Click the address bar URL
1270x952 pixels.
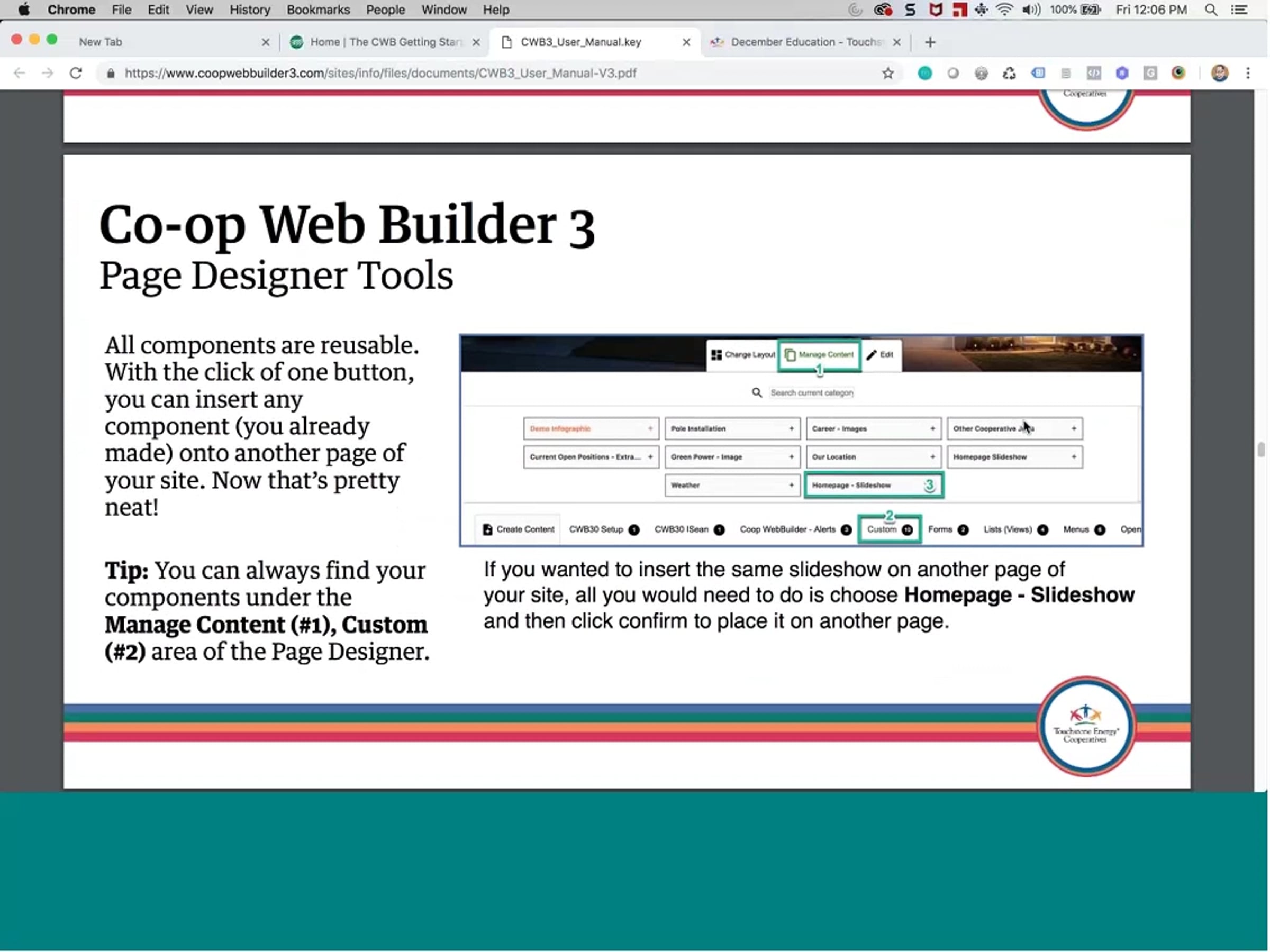[380, 74]
